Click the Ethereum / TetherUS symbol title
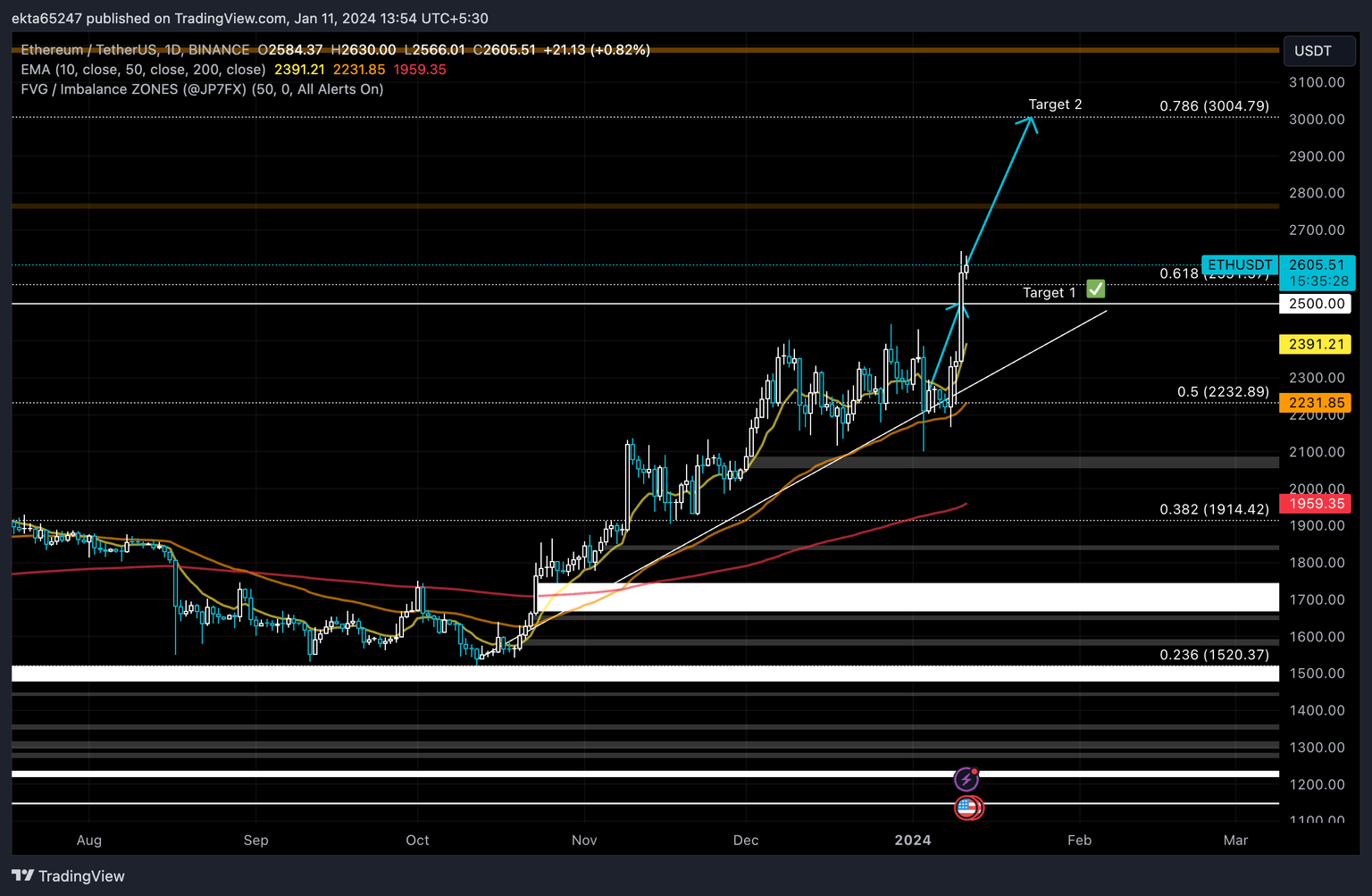This screenshot has height=896, width=1372. 89,50
